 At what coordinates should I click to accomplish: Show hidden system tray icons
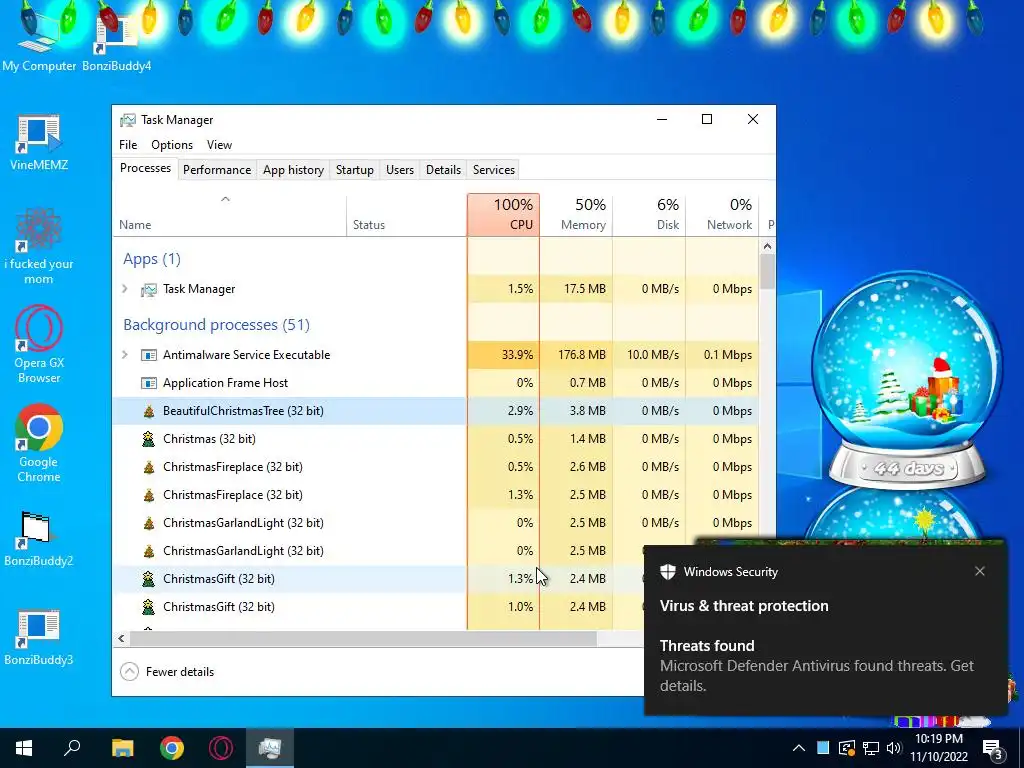coord(799,748)
